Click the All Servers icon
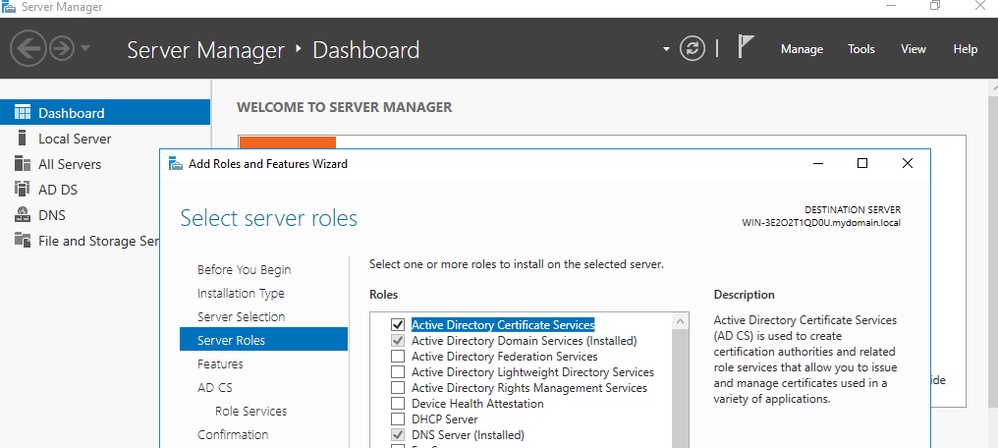This screenshot has height=448, width=998. pos(22,164)
